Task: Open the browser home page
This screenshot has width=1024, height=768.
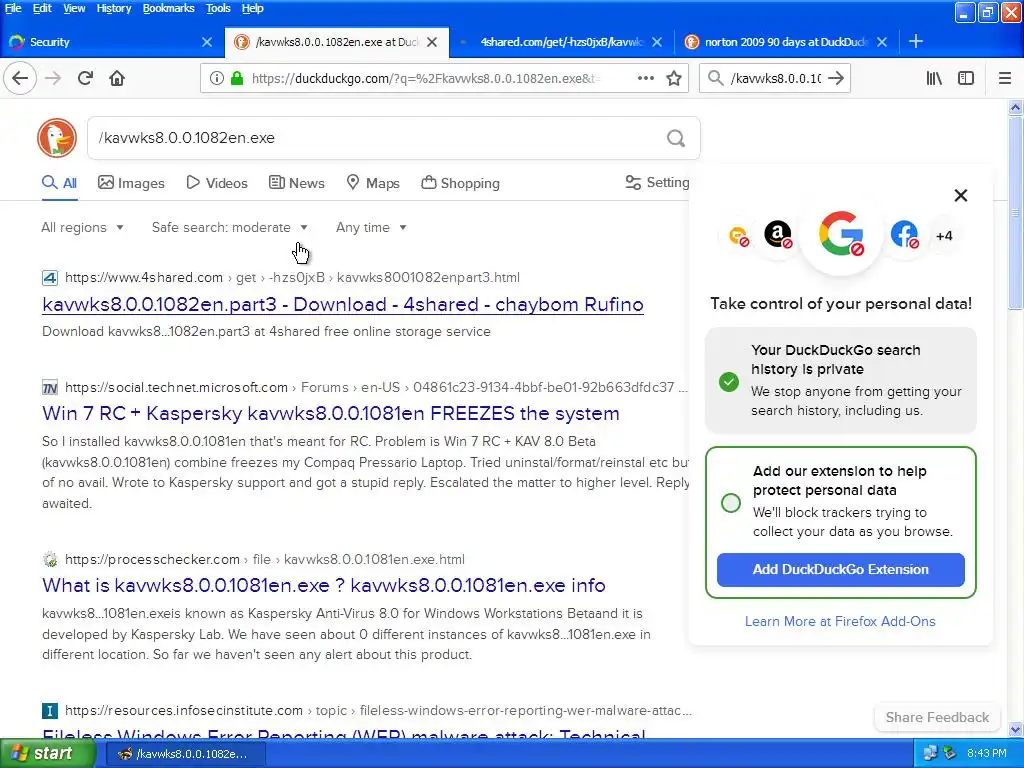Action: click(117, 78)
